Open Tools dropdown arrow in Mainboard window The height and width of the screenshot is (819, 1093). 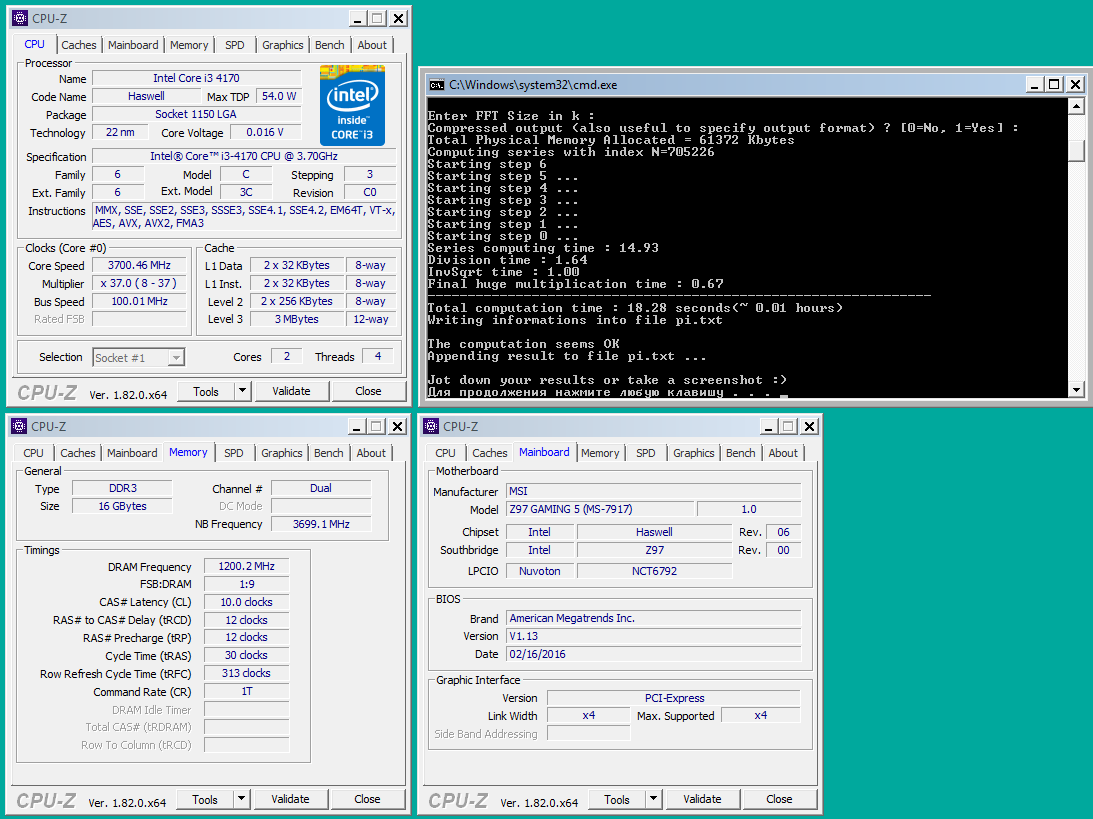coord(653,799)
